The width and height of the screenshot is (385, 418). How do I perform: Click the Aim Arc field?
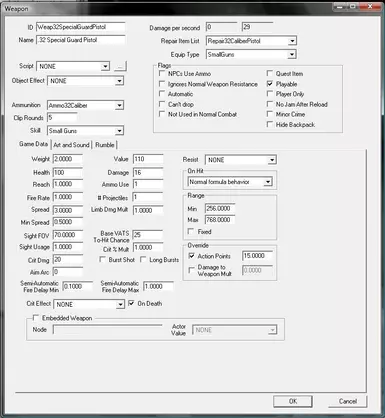point(68,272)
